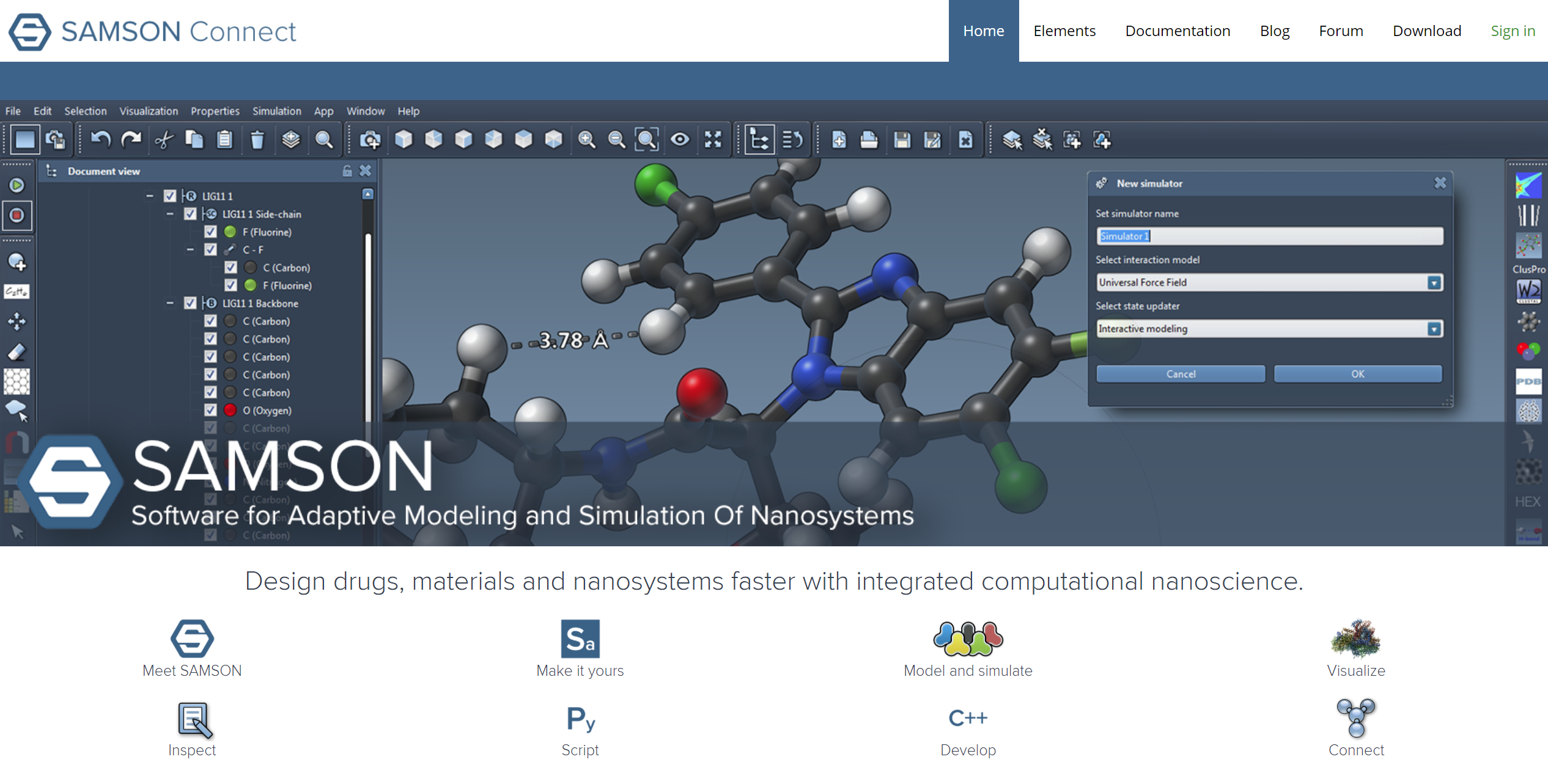This screenshot has width=1548, height=784.
Task: Click the undo arrow icon in toolbar
Action: pos(101,140)
